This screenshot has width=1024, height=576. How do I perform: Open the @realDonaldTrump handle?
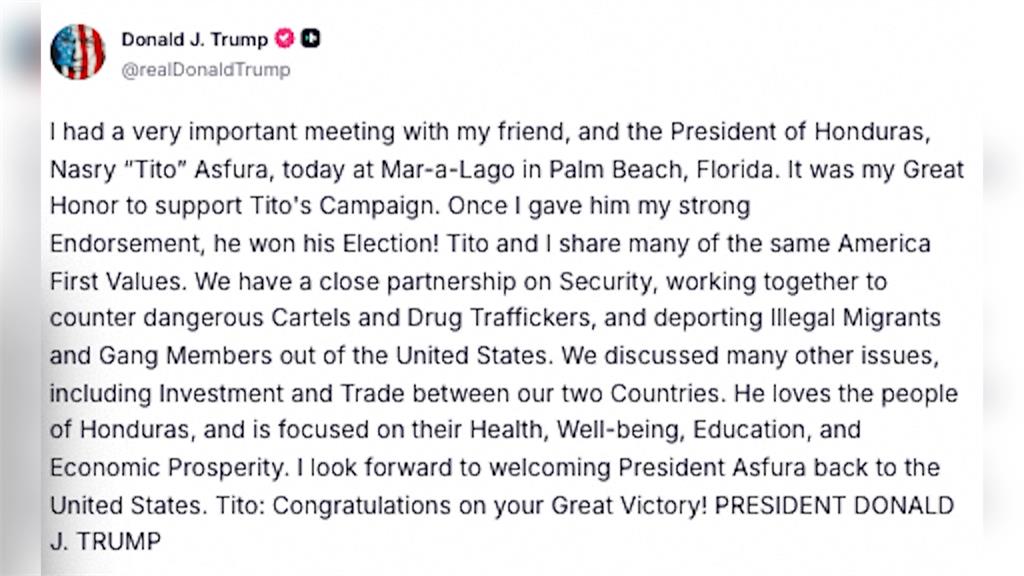click(206, 70)
